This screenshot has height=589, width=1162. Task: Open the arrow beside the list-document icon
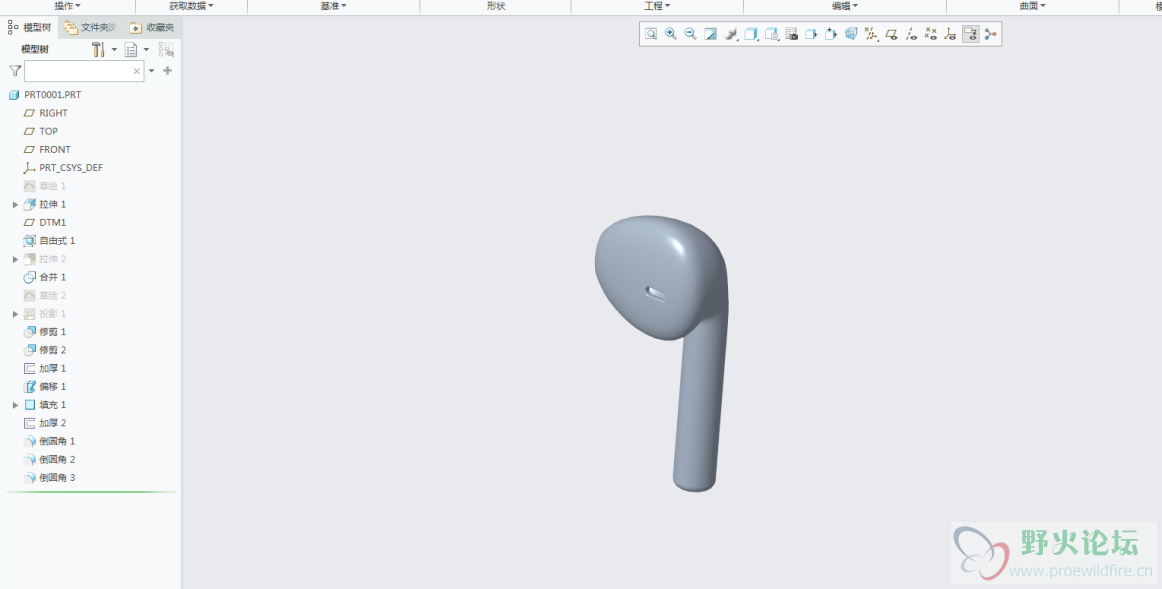[x=146, y=50]
